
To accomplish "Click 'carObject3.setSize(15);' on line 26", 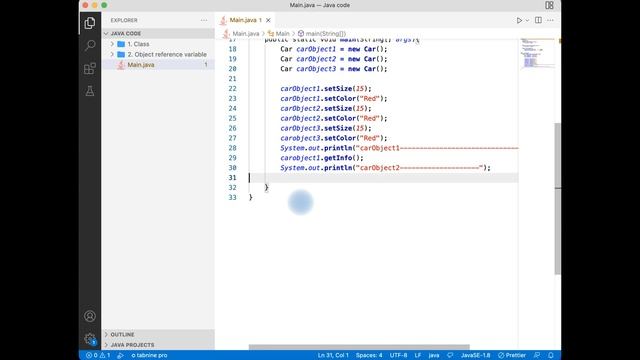I will point(326,128).
